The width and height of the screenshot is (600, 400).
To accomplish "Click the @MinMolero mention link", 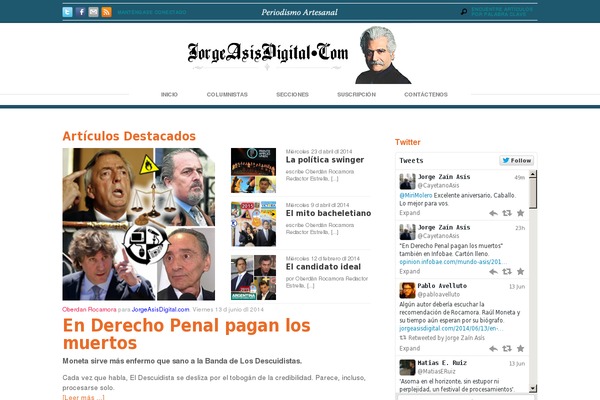I will 416,195.
